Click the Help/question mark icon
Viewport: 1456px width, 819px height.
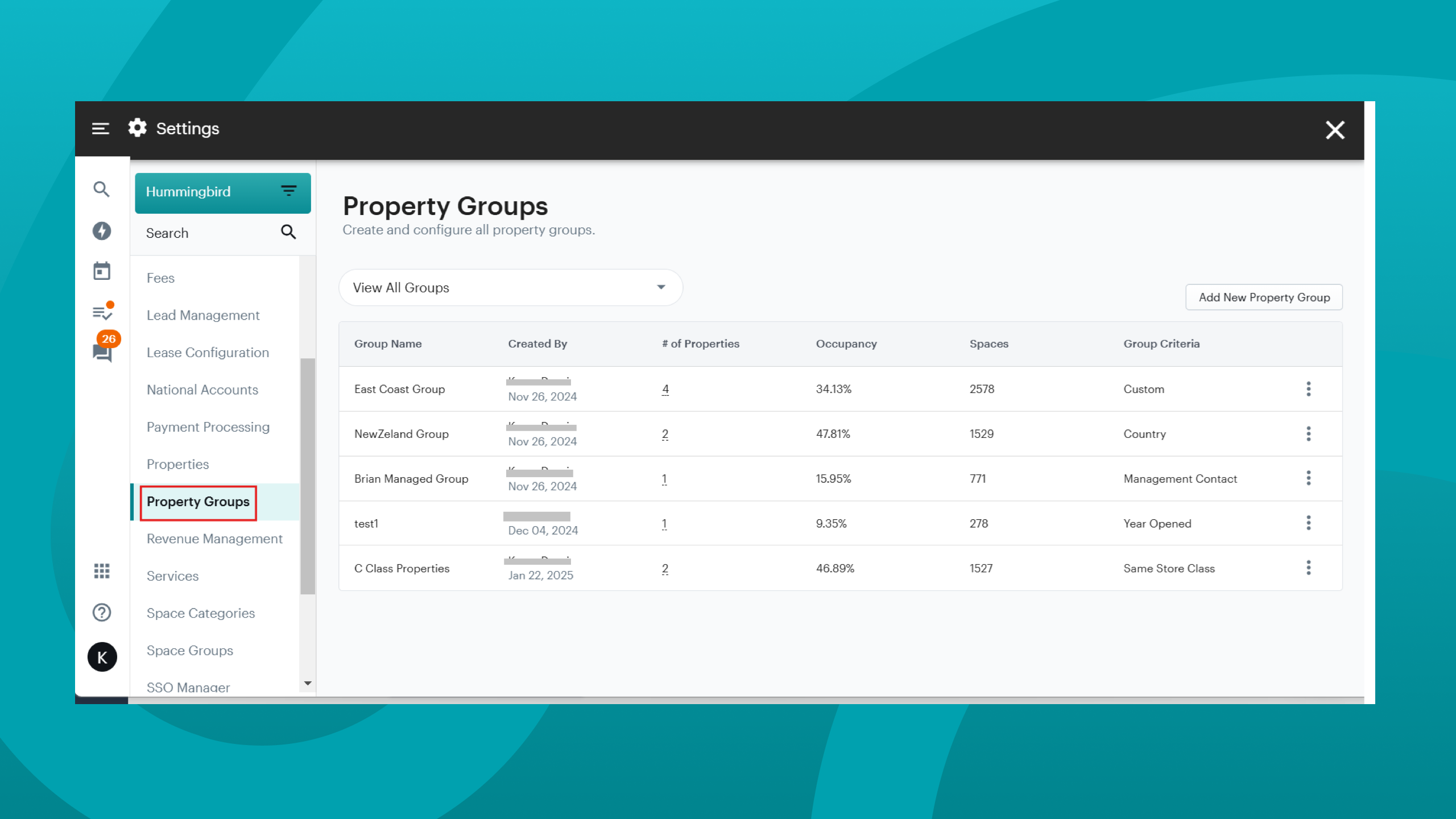[x=101, y=612]
